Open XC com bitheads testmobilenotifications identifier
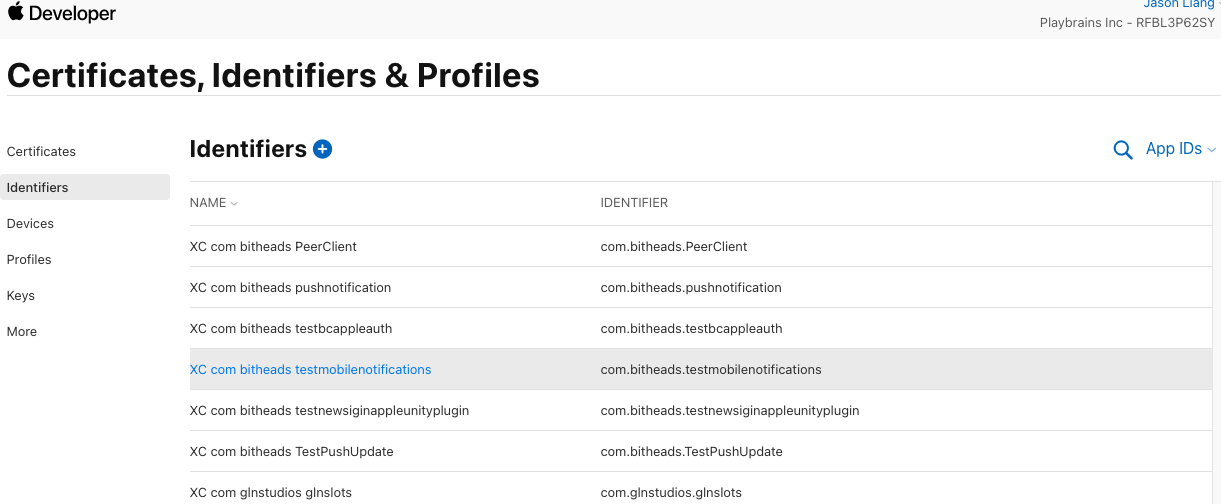 click(311, 370)
